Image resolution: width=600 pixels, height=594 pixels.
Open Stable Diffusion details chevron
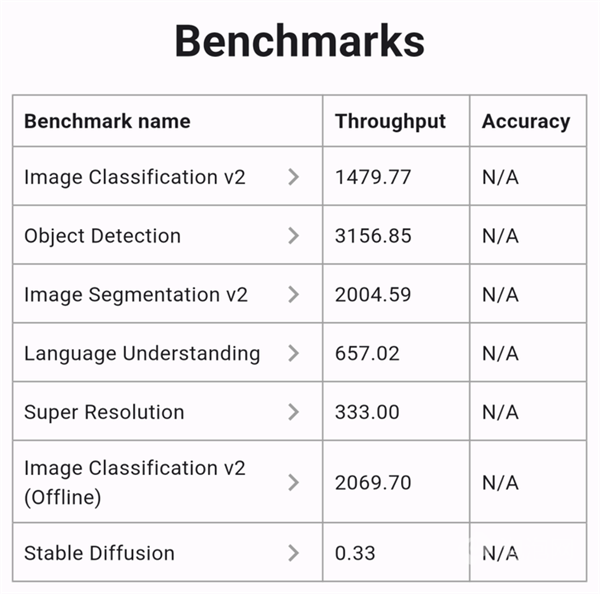293,553
